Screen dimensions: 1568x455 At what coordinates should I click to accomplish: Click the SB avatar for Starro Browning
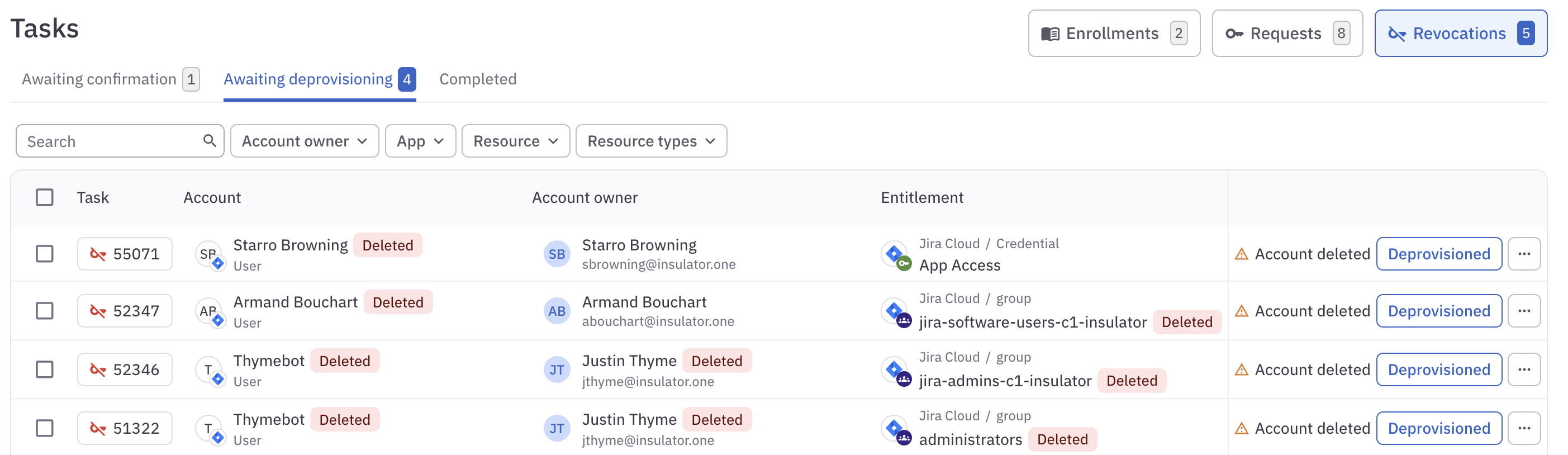[557, 254]
